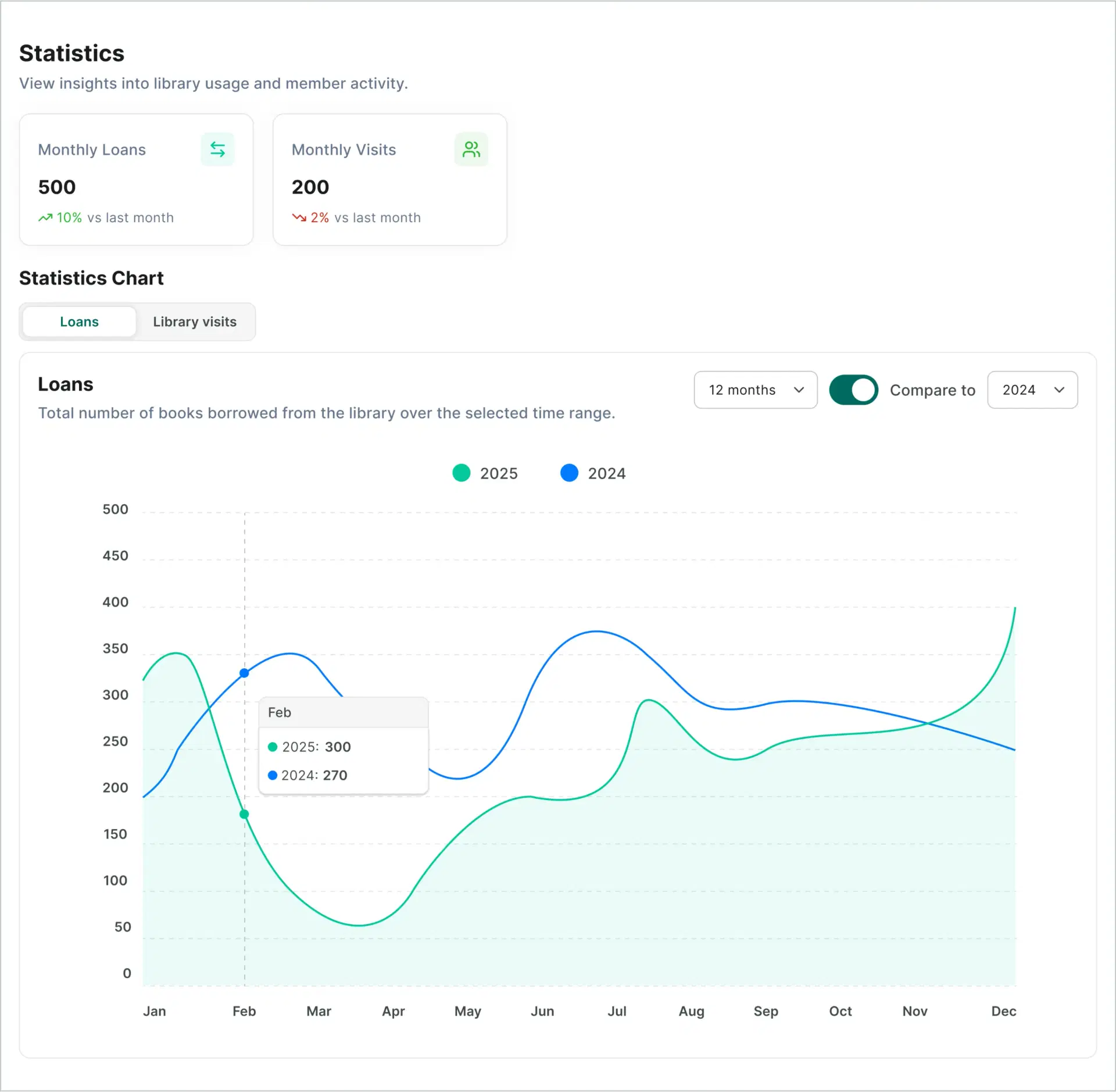Click the green 2025 data point on Feb
Image resolution: width=1116 pixels, height=1092 pixels.
pyautogui.click(x=244, y=815)
